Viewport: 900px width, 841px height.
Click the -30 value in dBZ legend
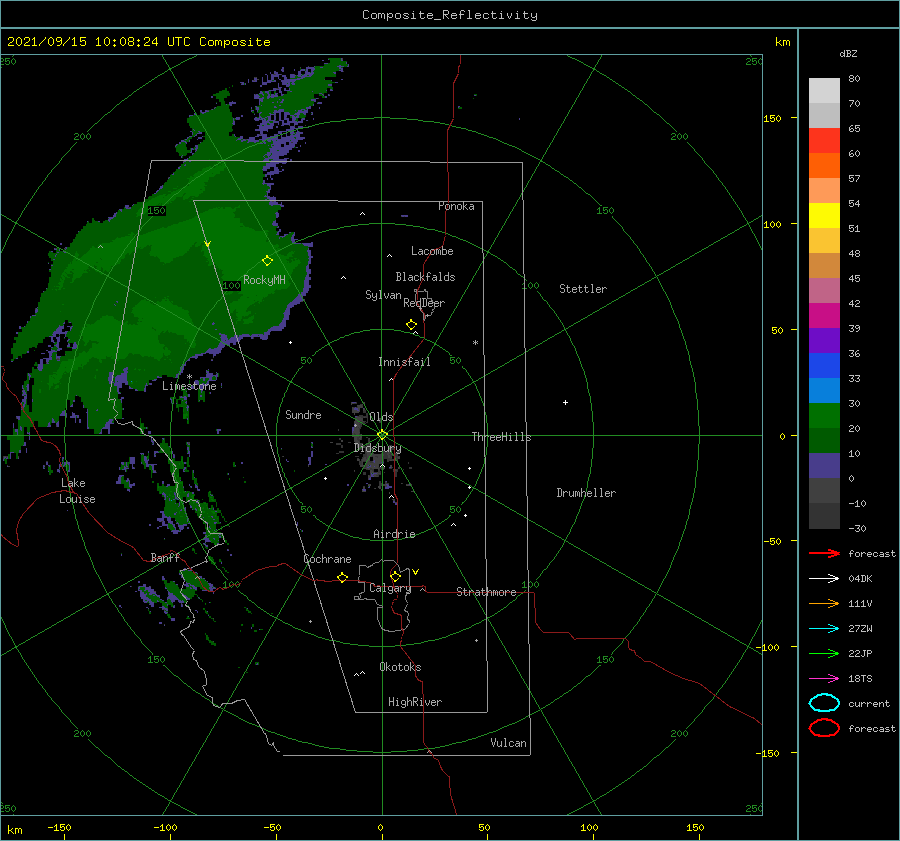(x=857, y=528)
